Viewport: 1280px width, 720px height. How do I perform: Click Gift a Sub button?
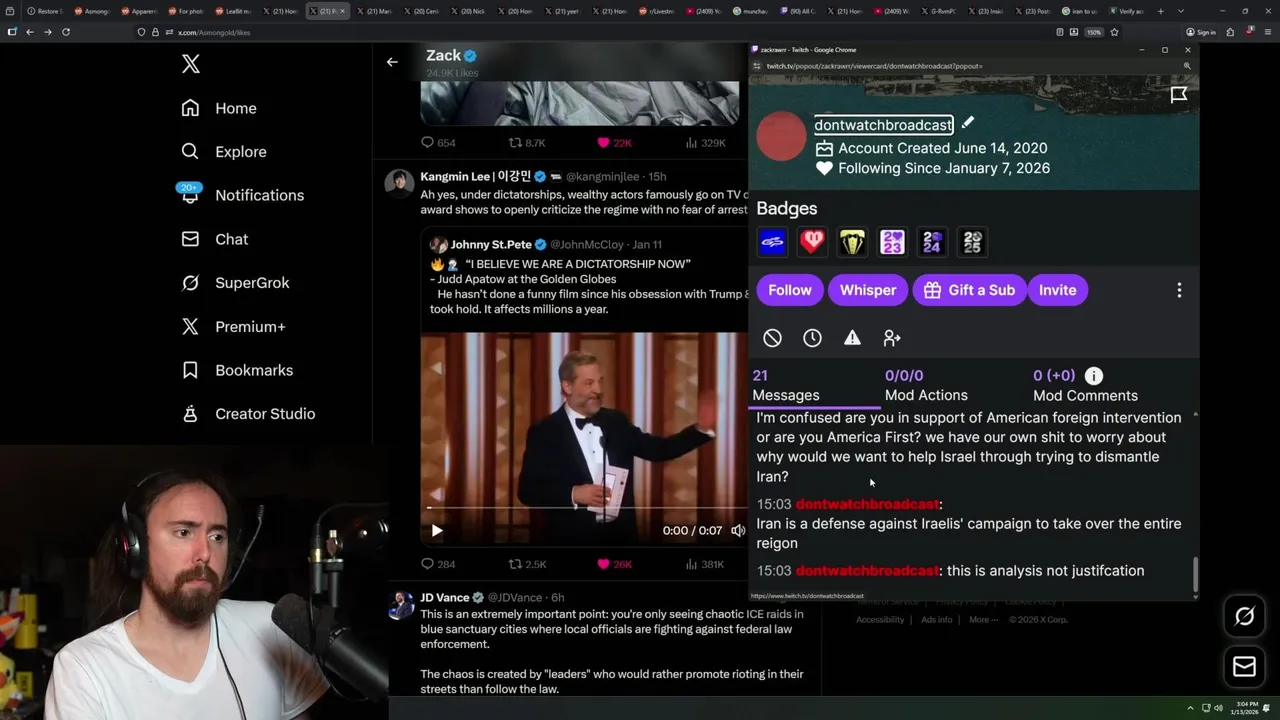coord(969,290)
